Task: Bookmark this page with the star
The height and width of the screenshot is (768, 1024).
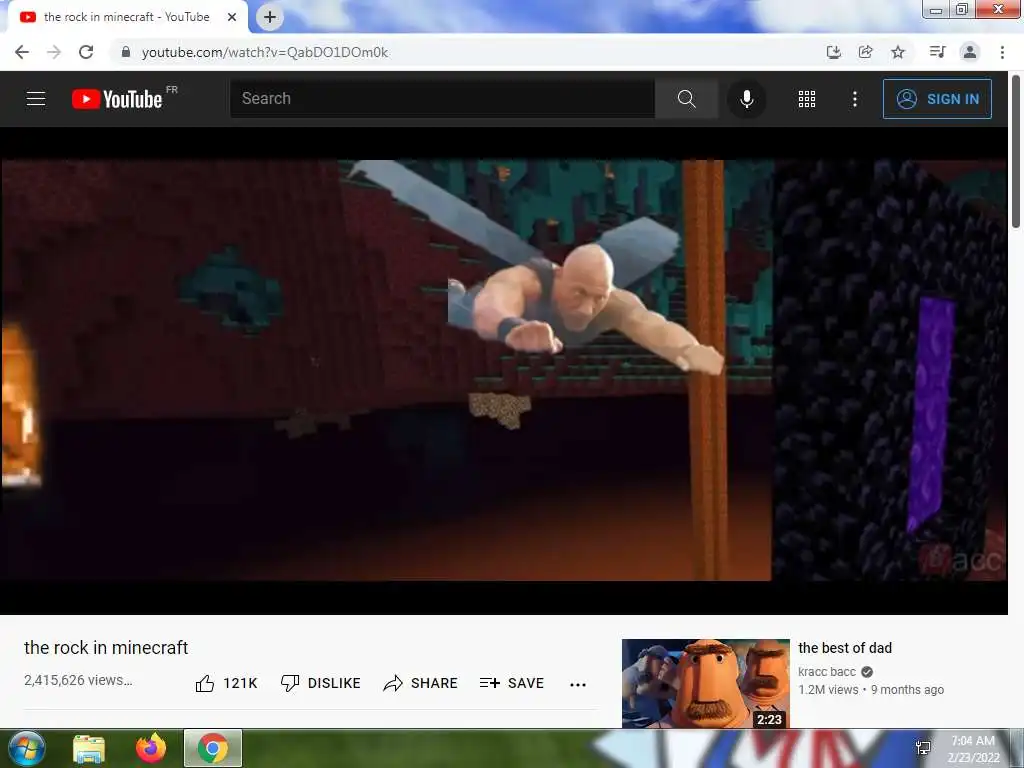Action: pos(898,52)
